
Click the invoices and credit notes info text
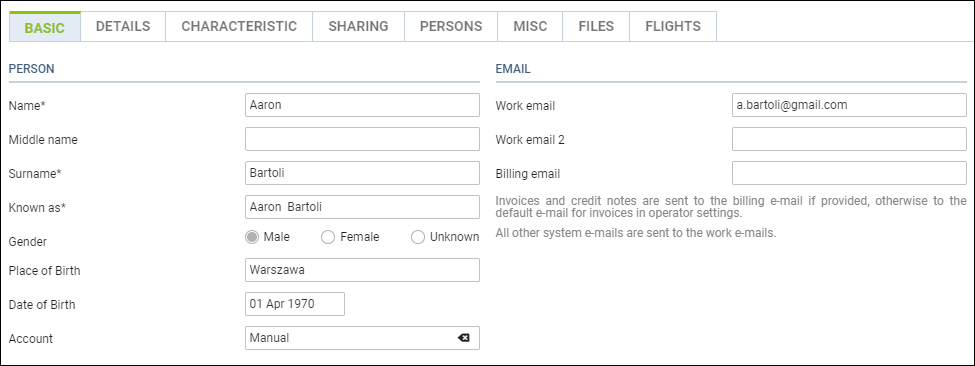point(731,206)
